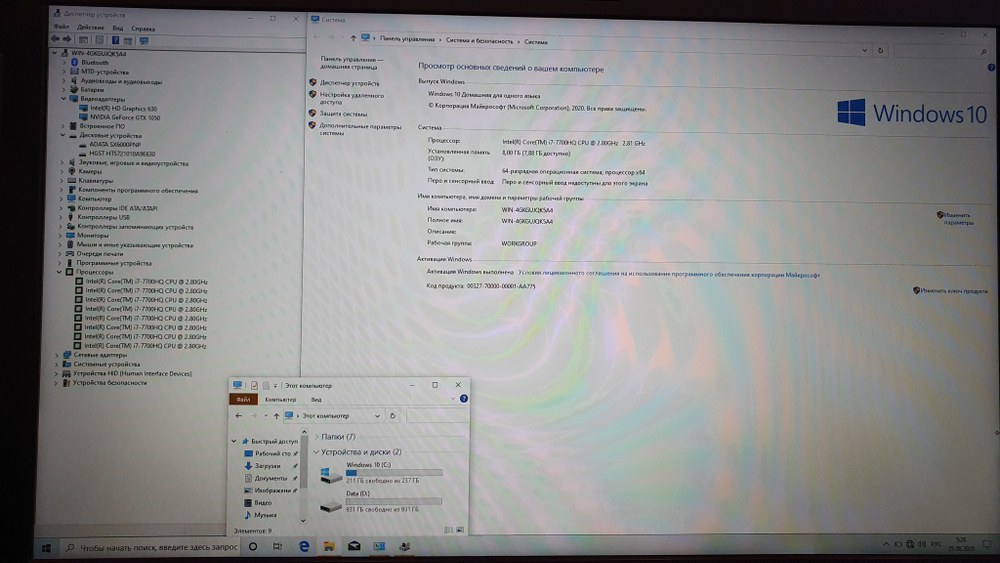The height and width of the screenshot is (563, 1000).
Task: Click the back arrow in Device Manager toolbar
Action: [x=55, y=40]
